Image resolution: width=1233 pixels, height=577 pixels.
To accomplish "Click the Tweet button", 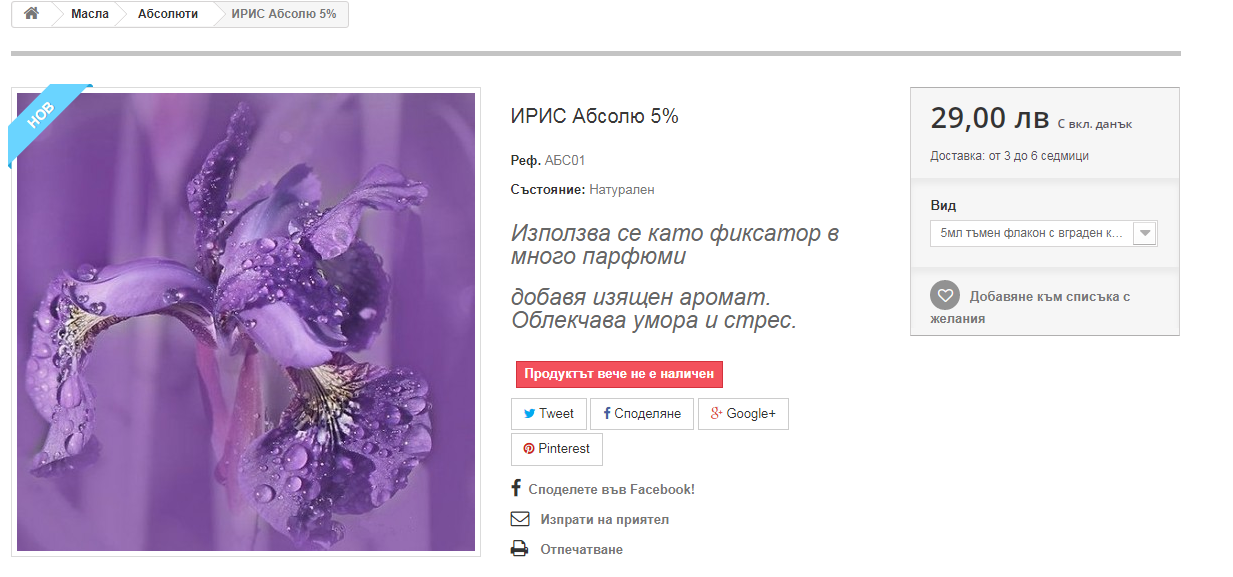I will point(549,414).
